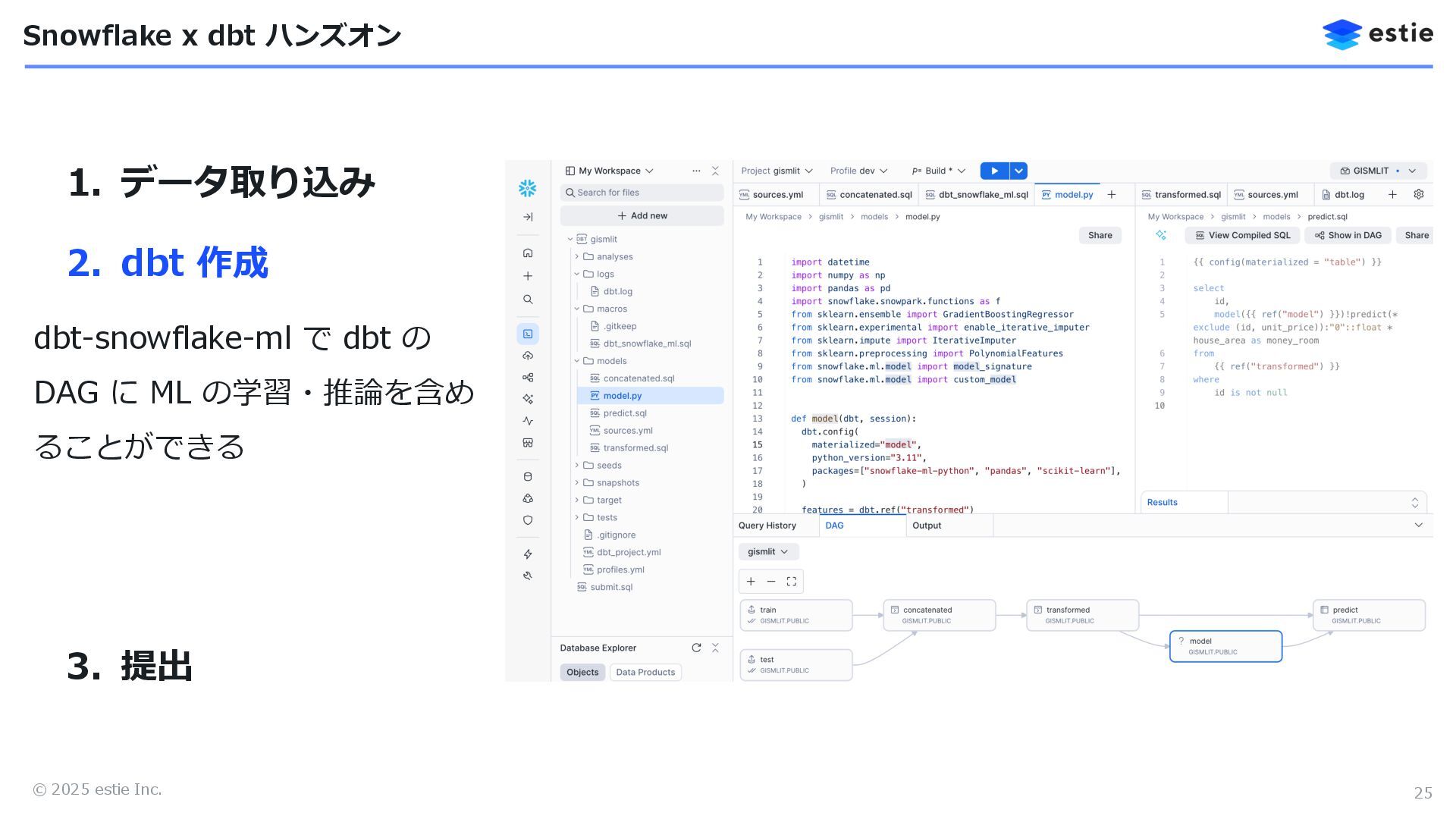Collapse the models folder
The height and width of the screenshot is (819, 1456).
coord(577,361)
